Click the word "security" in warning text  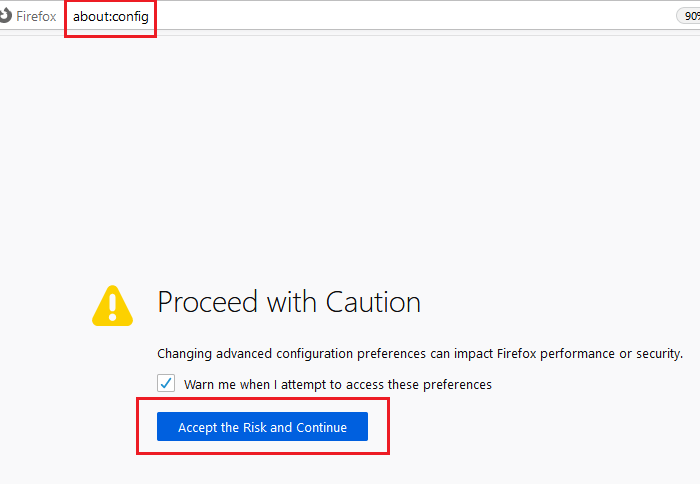656,353
